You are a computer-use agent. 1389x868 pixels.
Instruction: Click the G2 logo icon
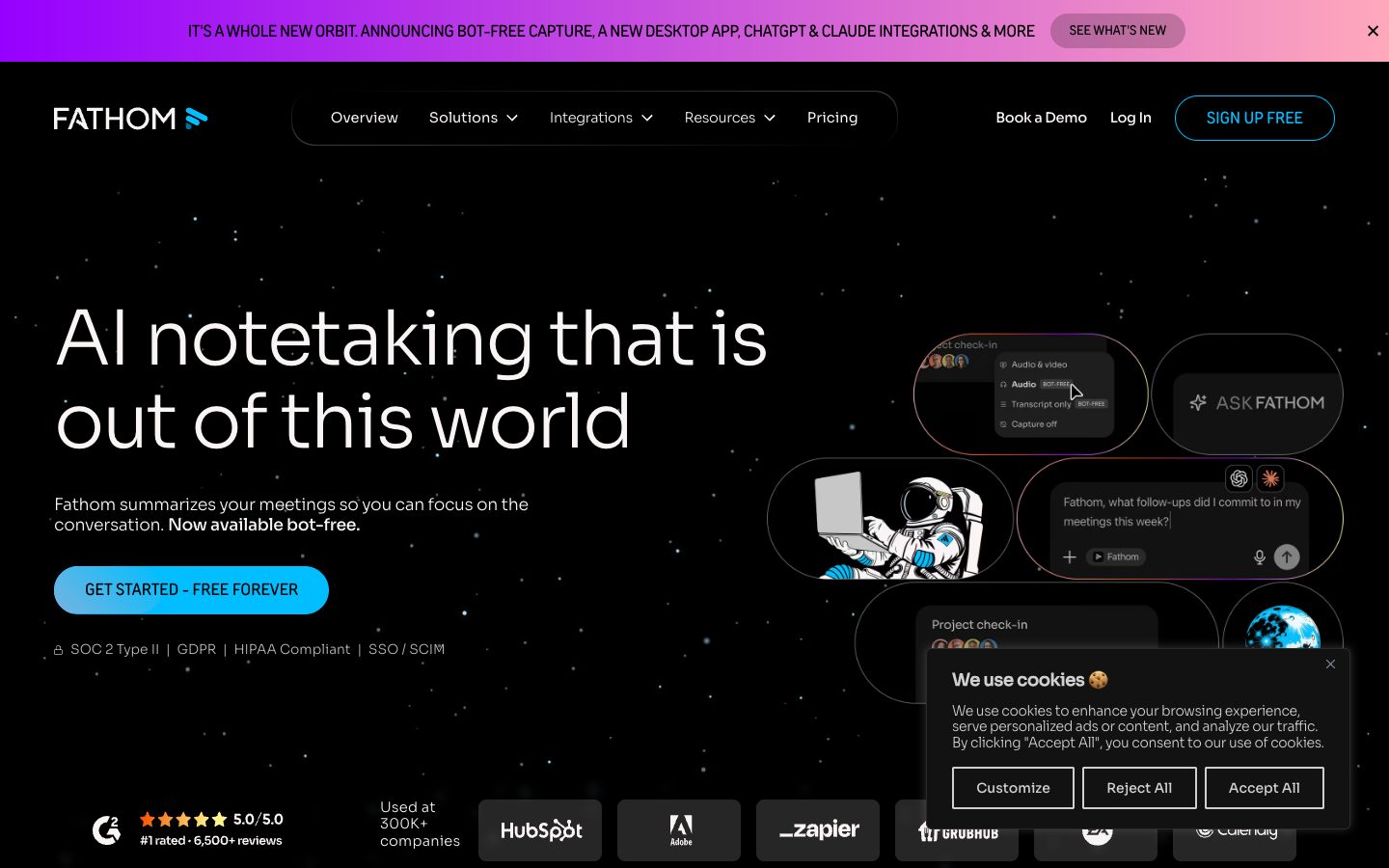pos(106,829)
